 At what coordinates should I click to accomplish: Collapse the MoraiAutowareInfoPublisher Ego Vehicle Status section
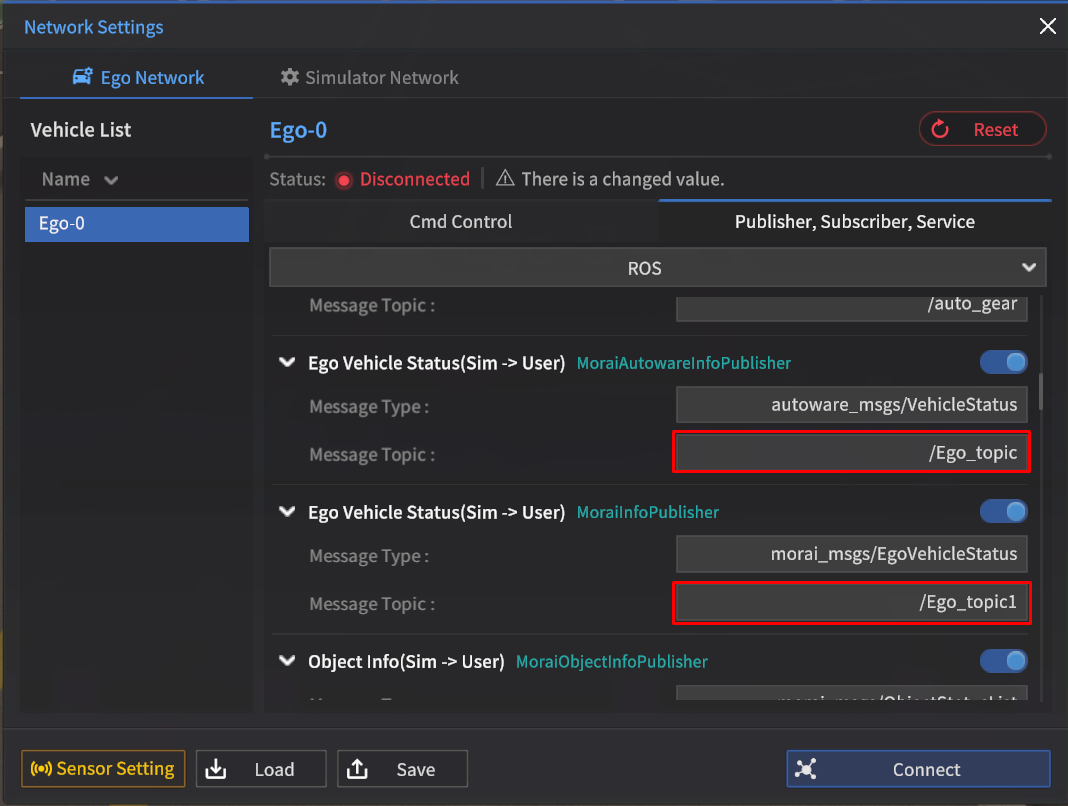coord(287,363)
